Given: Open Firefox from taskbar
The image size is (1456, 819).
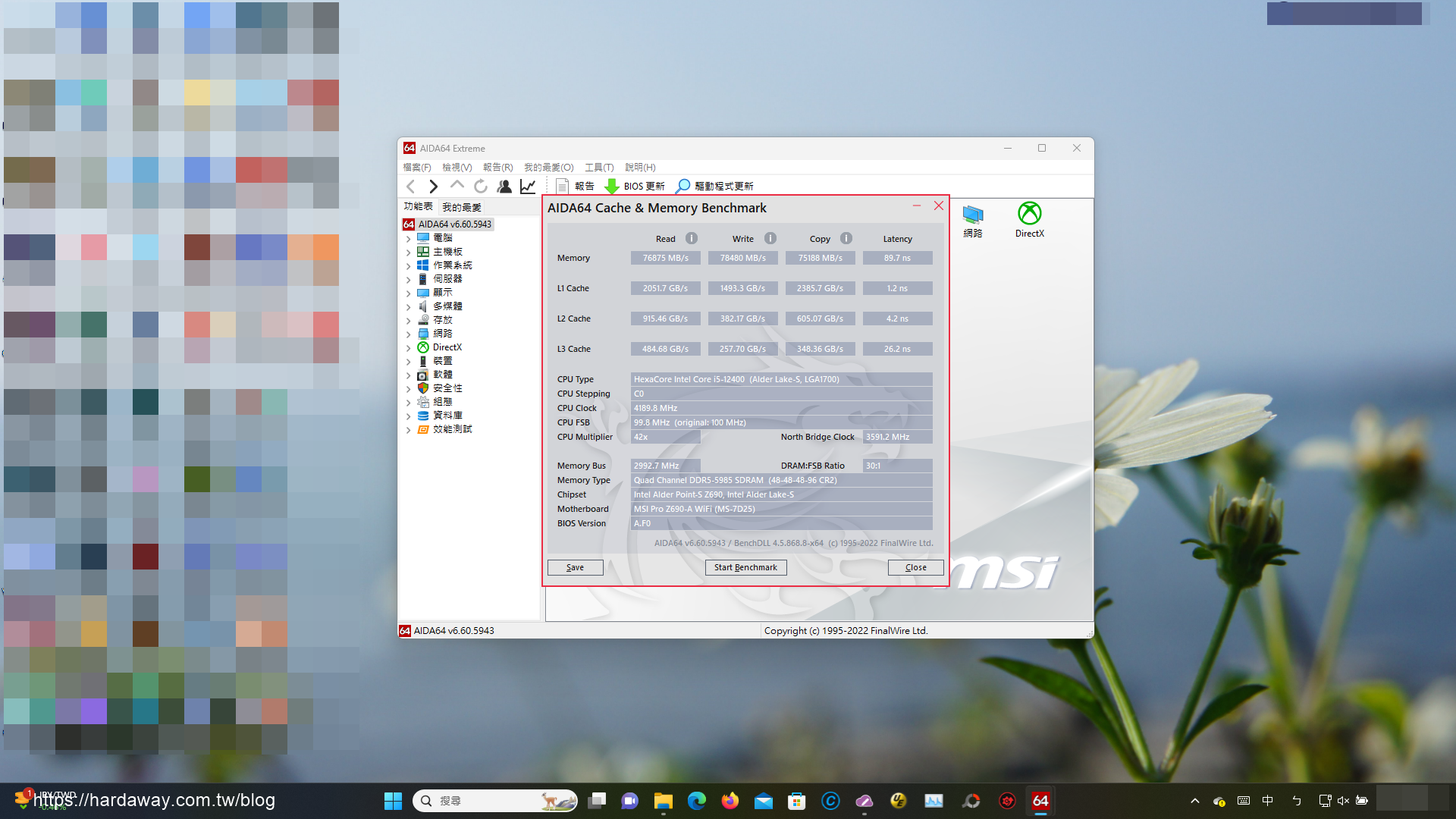Looking at the screenshot, I should (x=730, y=801).
